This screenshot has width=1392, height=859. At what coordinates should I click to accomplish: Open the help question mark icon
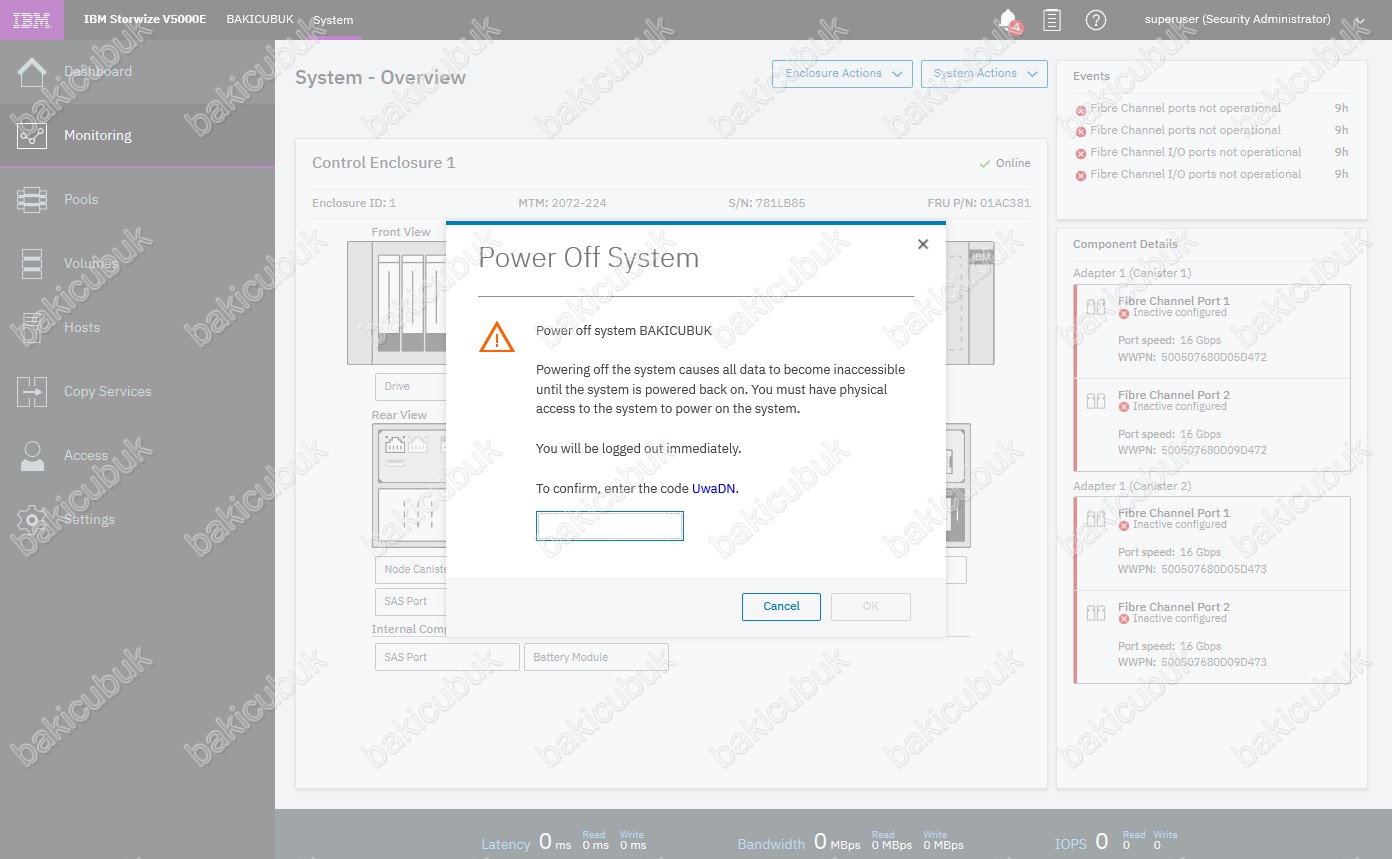(1096, 20)
